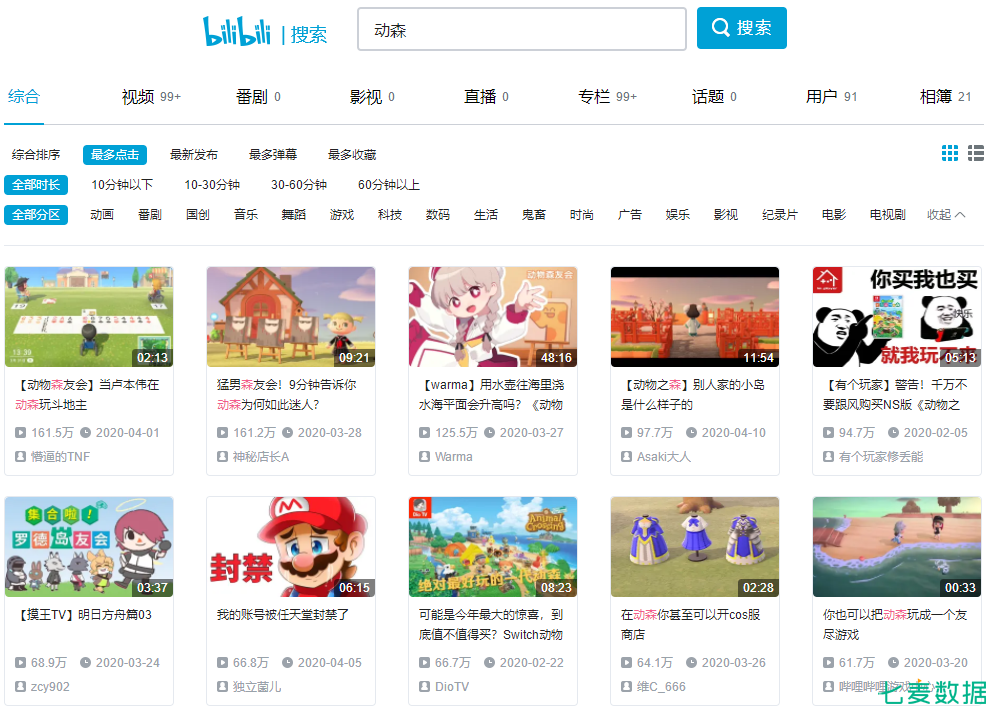Filter by 游戏 category

[341, 215]
